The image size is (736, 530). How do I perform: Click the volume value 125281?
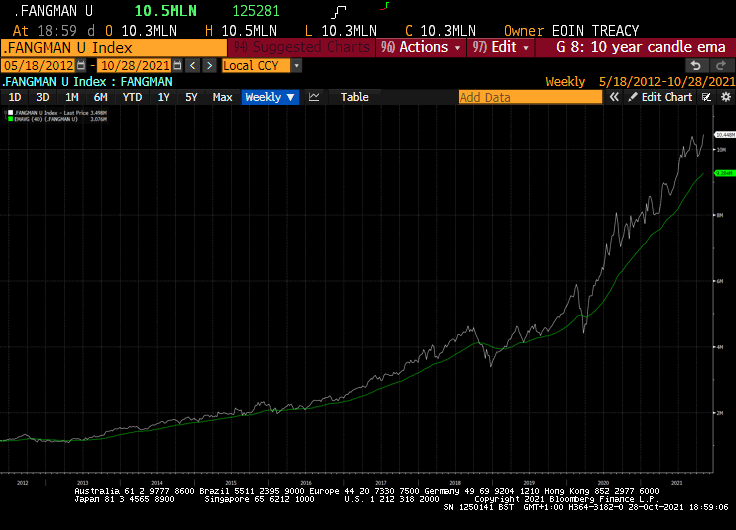pos(256,11)
